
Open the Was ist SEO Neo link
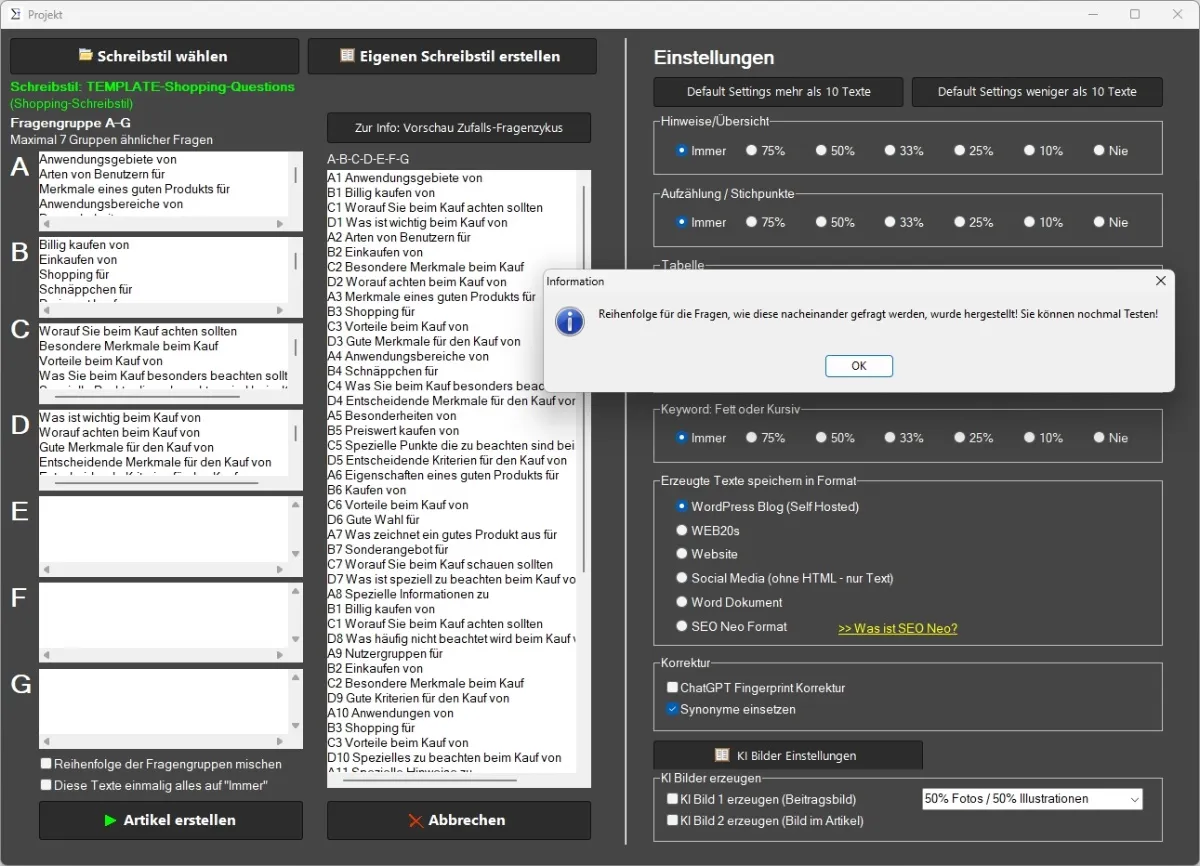point(897,629)
